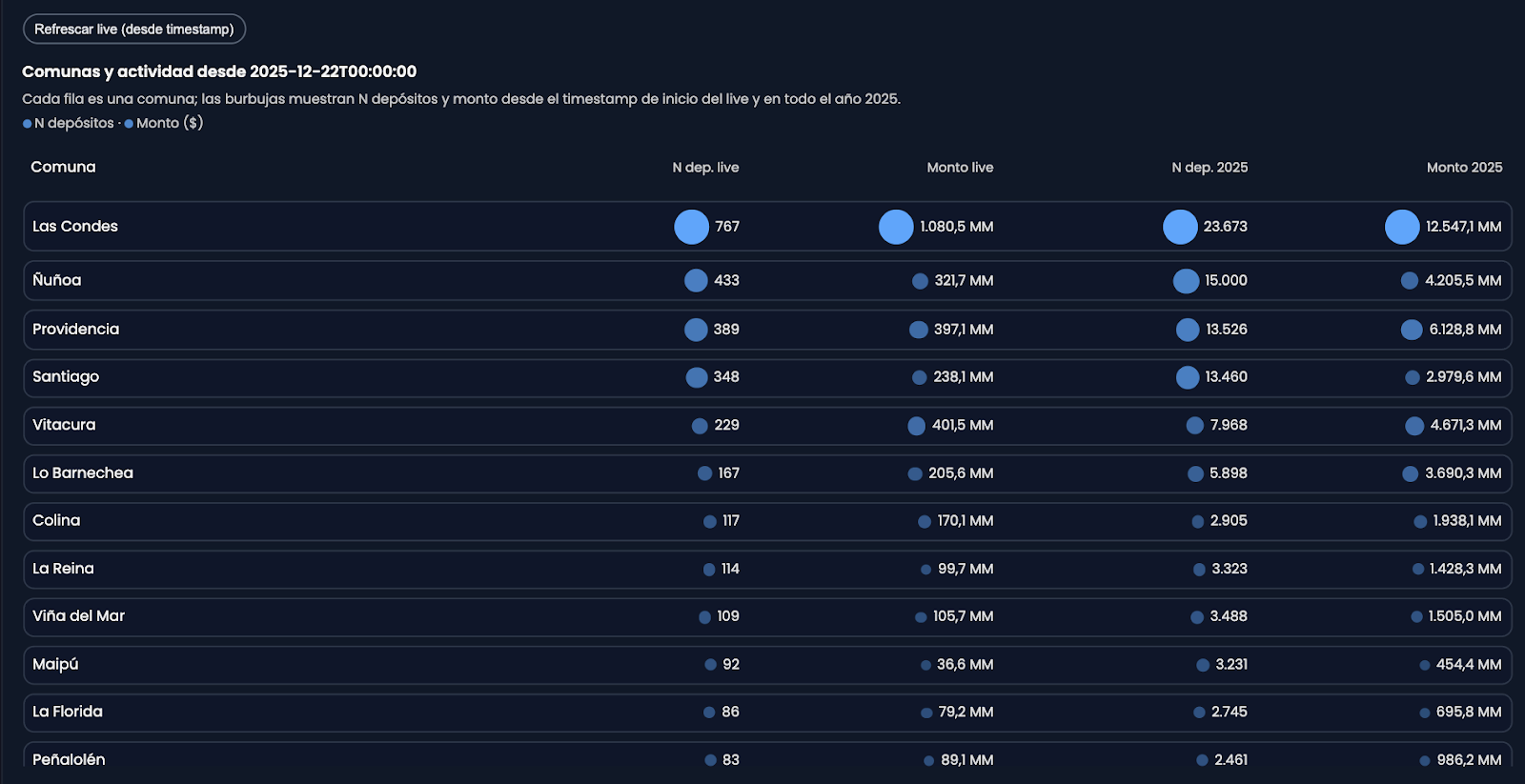Click the 695,8 MM value for La Florida
This screenshot has width=1525, height=784.
click(1468, 712)
